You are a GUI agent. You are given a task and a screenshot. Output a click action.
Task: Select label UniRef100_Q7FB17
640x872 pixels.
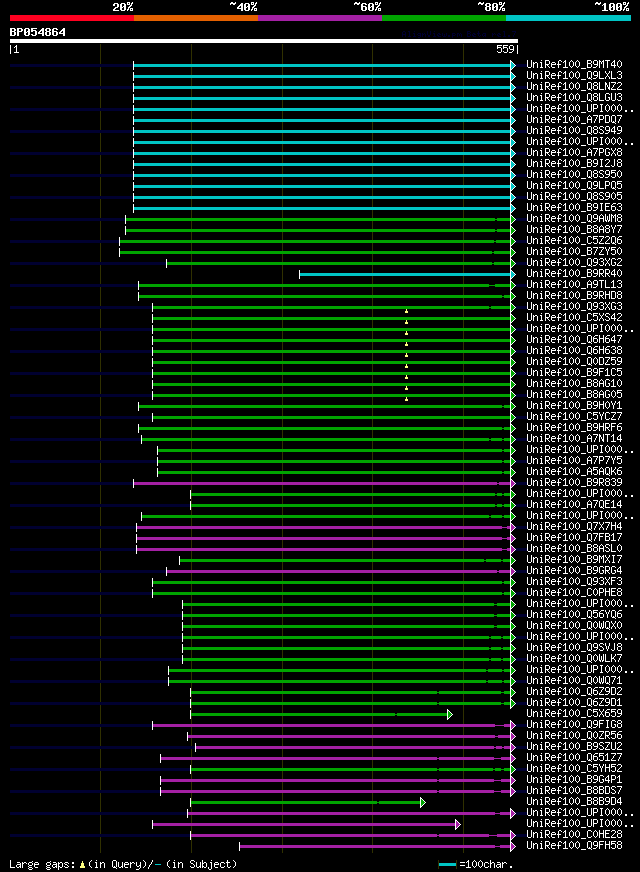pyautogui.click(x=574, y=538)
